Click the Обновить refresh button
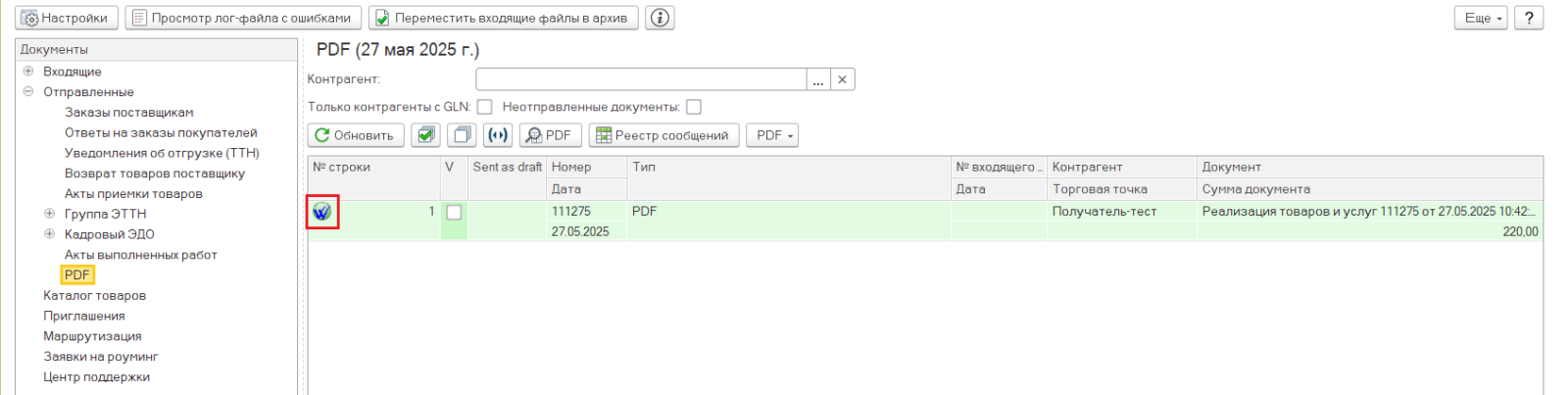 356,135
